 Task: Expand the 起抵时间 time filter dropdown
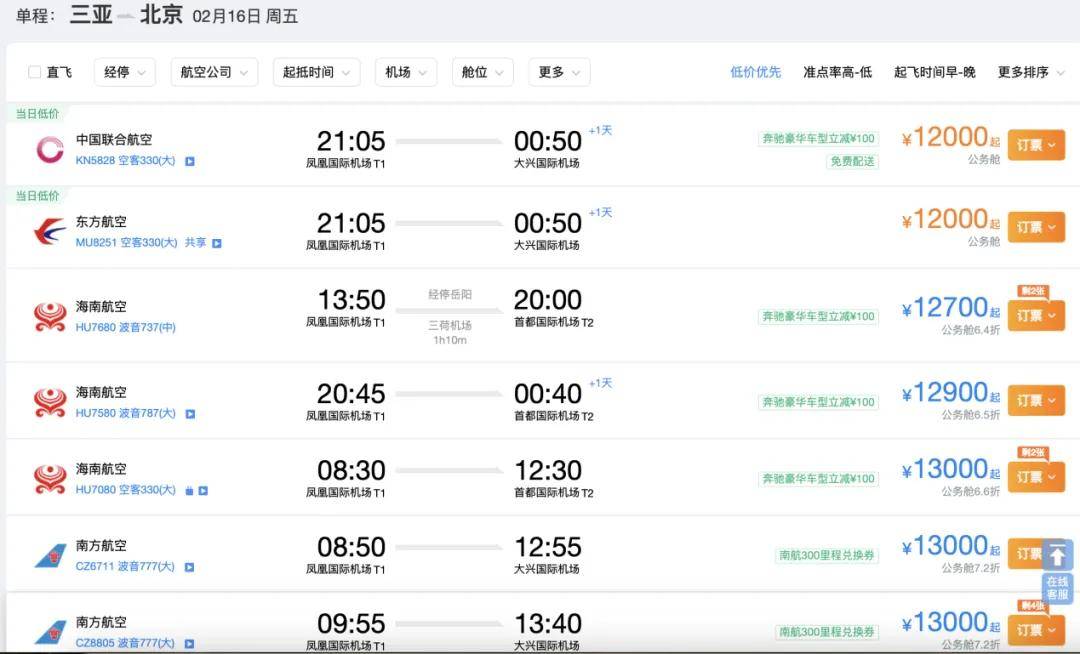coord(316,72)
